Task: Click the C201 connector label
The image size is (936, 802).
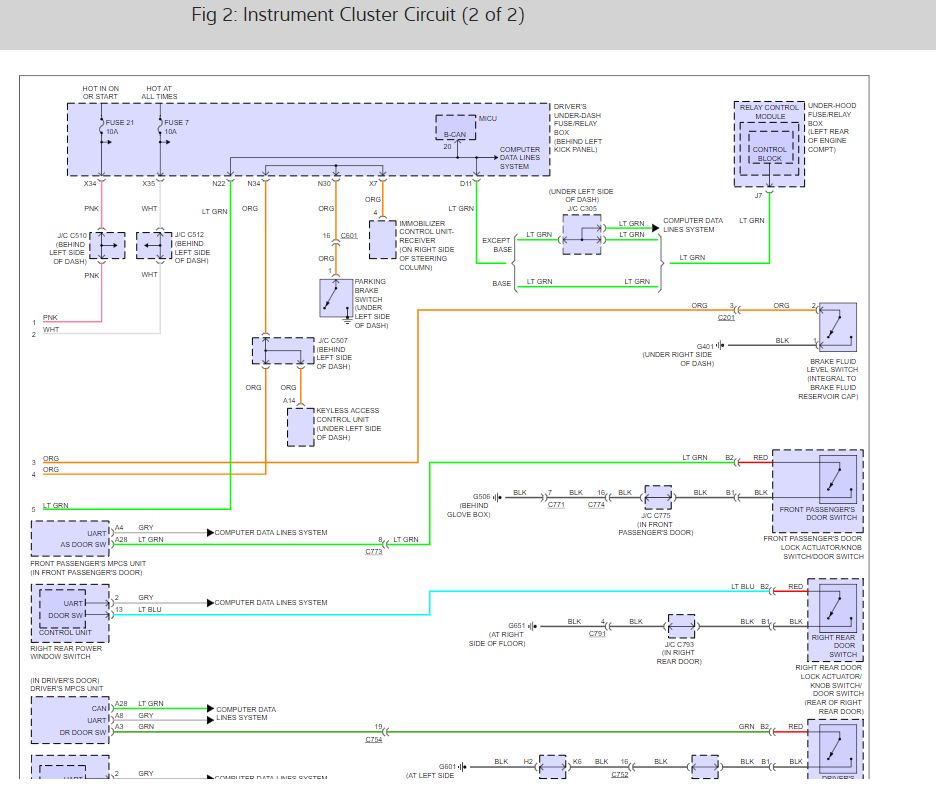Action: tap(726, 317)
